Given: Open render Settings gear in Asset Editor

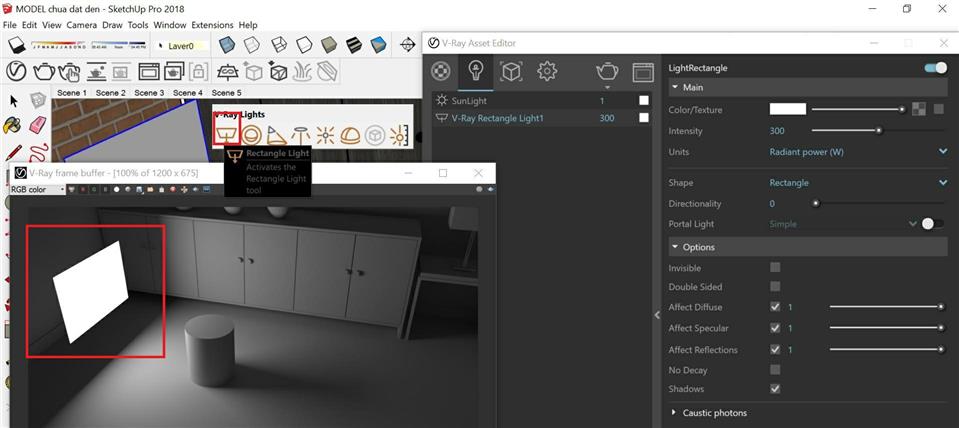Looking at the screenshot, I should click(547, 71).
